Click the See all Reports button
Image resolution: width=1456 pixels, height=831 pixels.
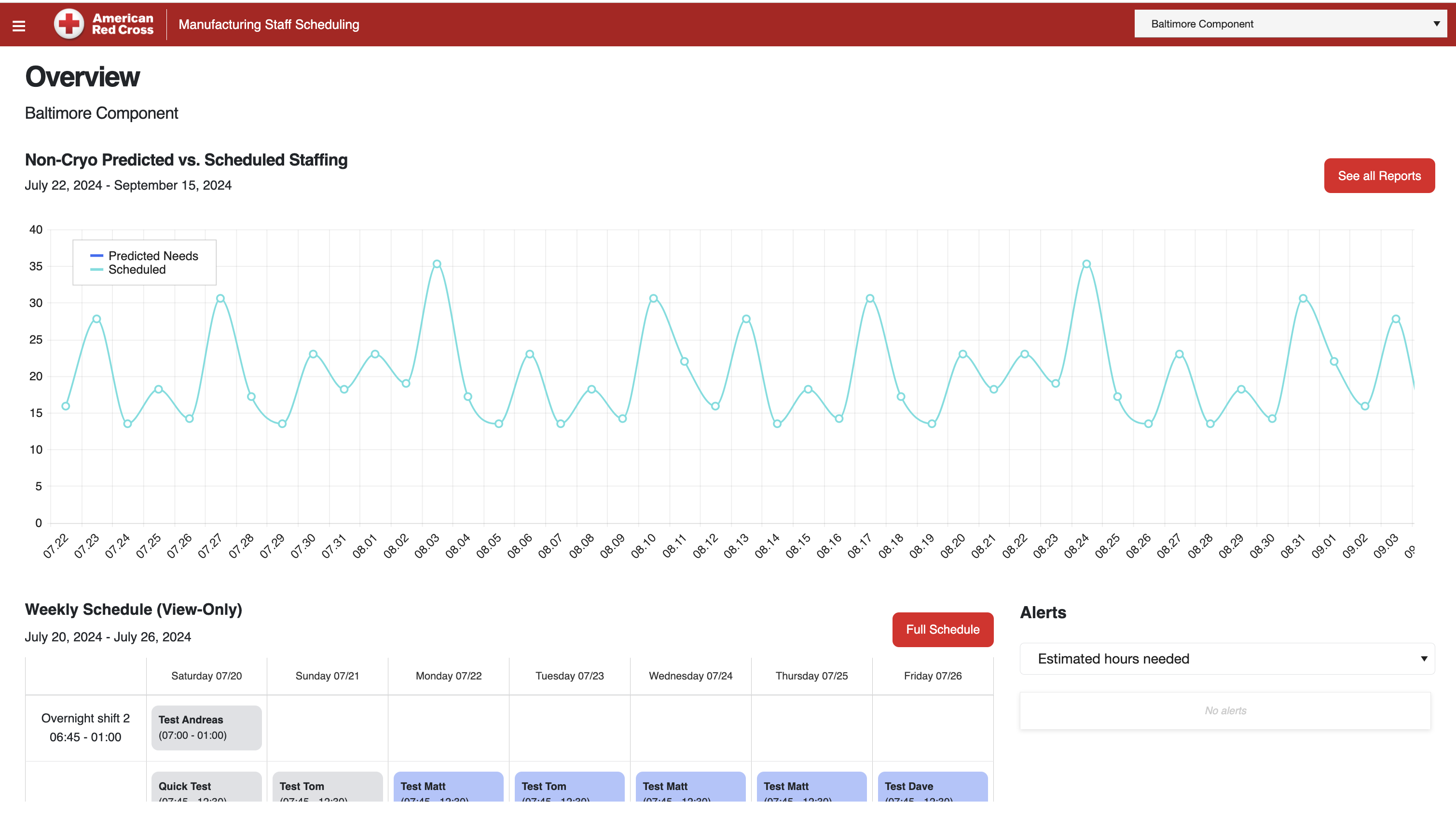click(x=1379, y=176)
